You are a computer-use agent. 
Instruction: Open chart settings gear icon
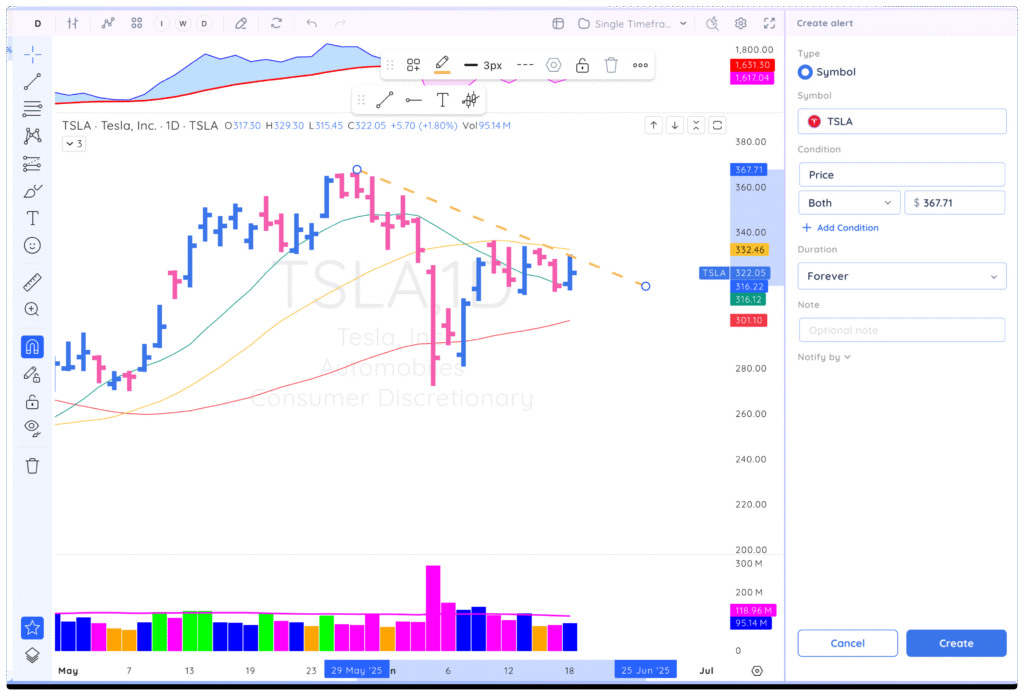[x=741, y=24]
